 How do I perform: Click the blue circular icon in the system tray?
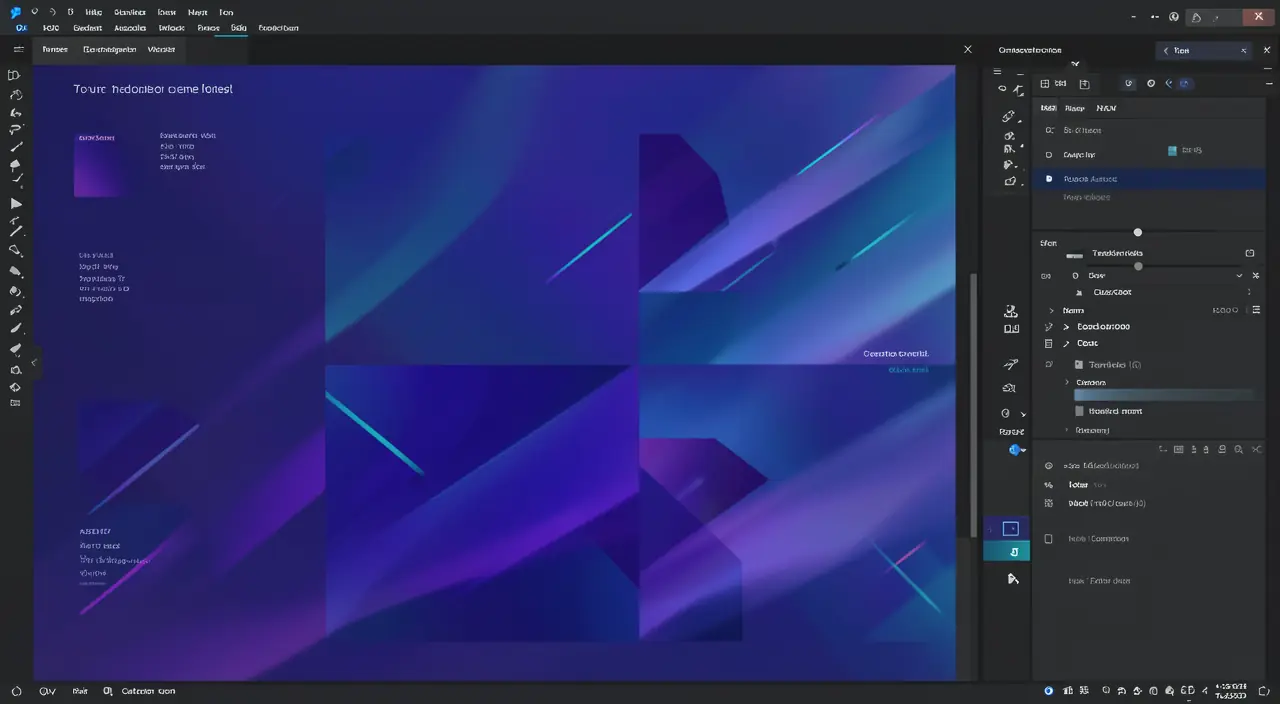click(x=1048, y=691)
